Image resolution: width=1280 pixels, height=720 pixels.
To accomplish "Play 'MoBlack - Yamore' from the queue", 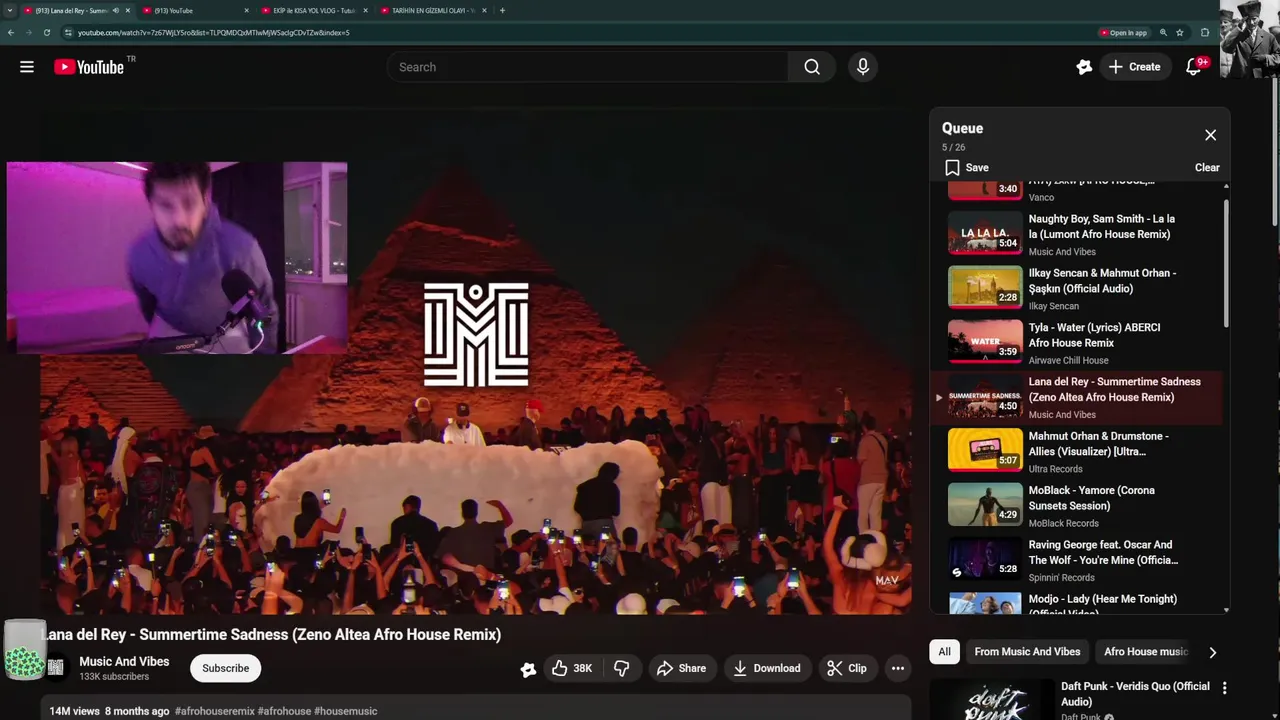I will pyautogui.click(x=1076, y=506).
